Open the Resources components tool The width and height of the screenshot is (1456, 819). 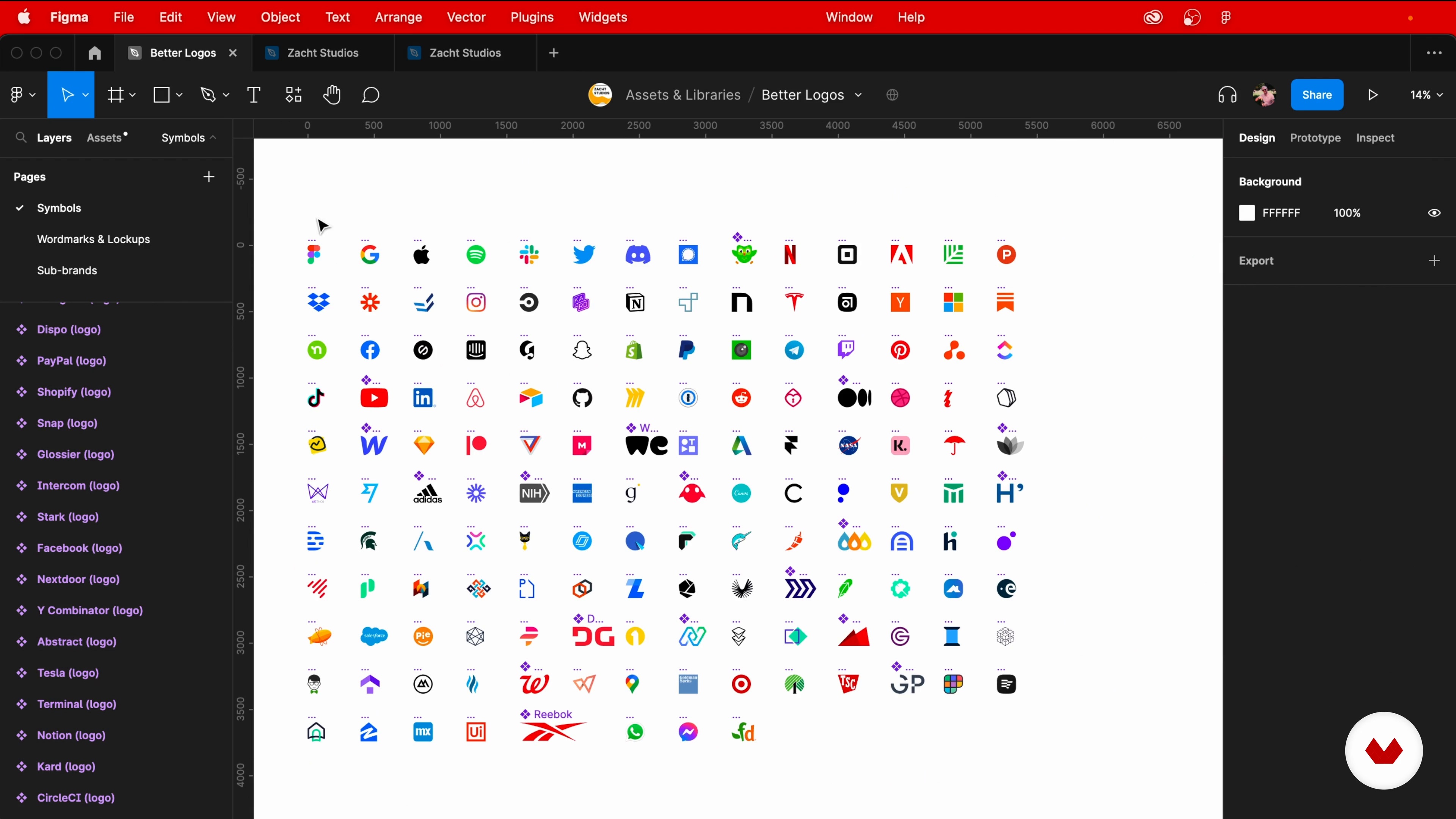(293, 95)
